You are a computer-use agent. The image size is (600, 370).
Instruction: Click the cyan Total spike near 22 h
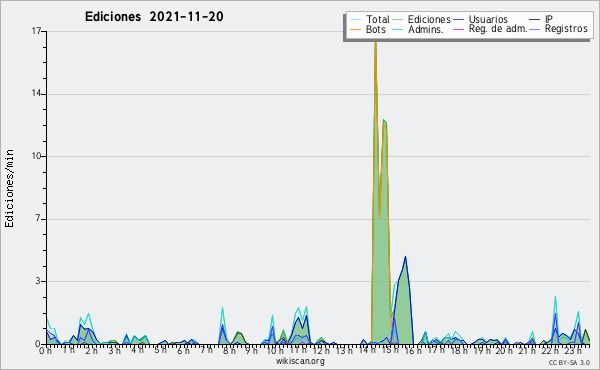pos(555,297)
